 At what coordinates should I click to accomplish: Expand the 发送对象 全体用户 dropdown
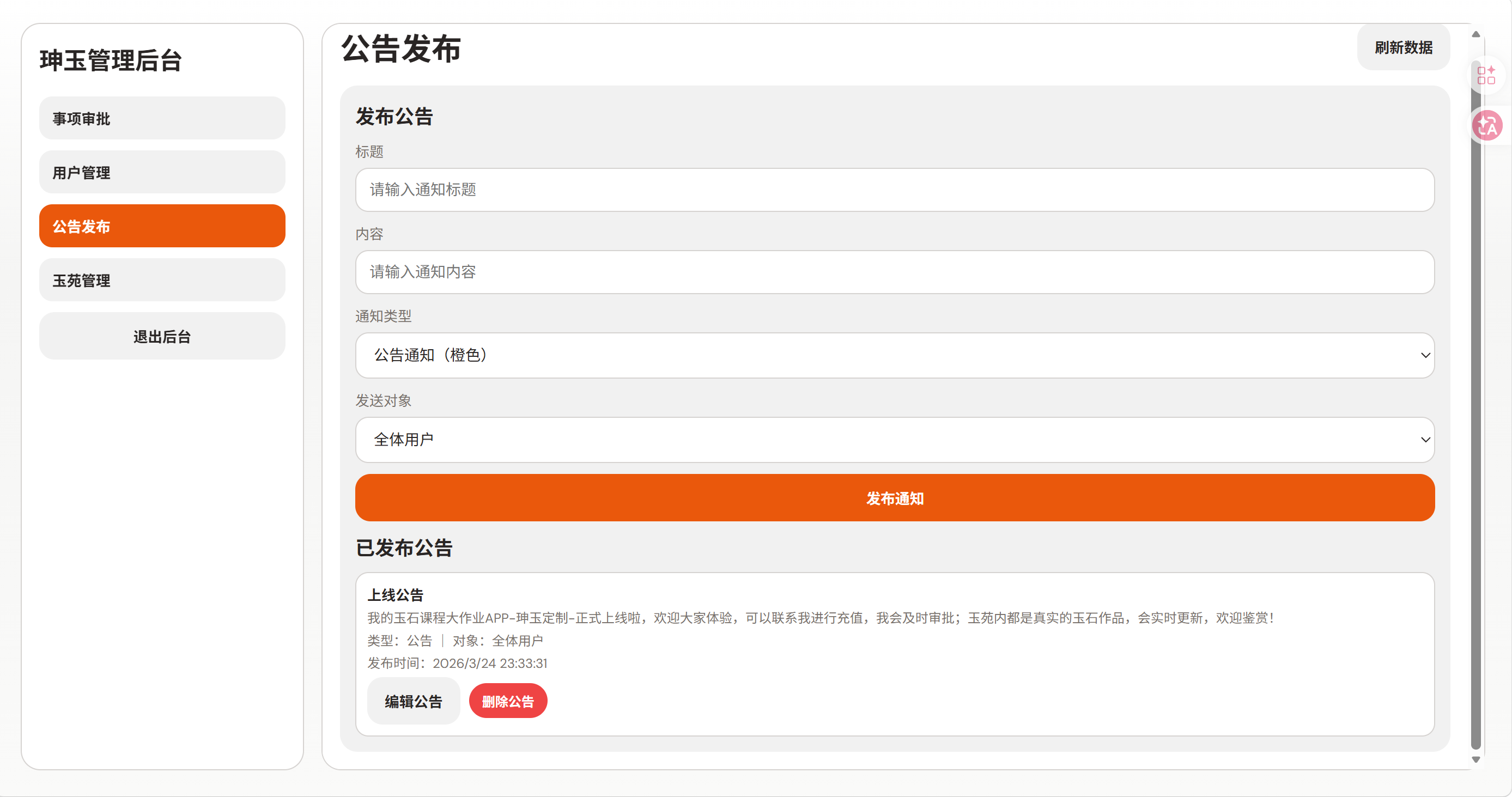coord(895,440)
